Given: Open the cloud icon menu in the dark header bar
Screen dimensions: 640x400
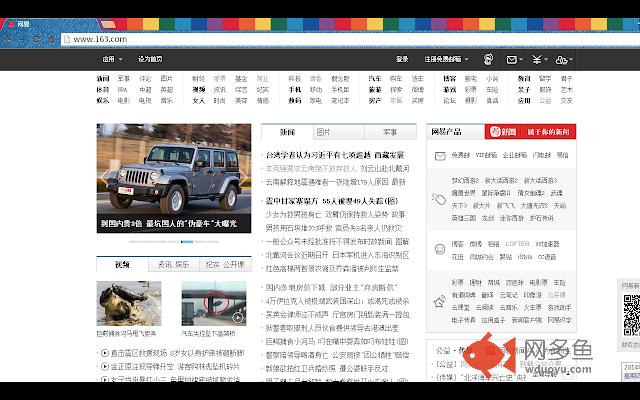Looking at the screenshot, I should [564, 60].
